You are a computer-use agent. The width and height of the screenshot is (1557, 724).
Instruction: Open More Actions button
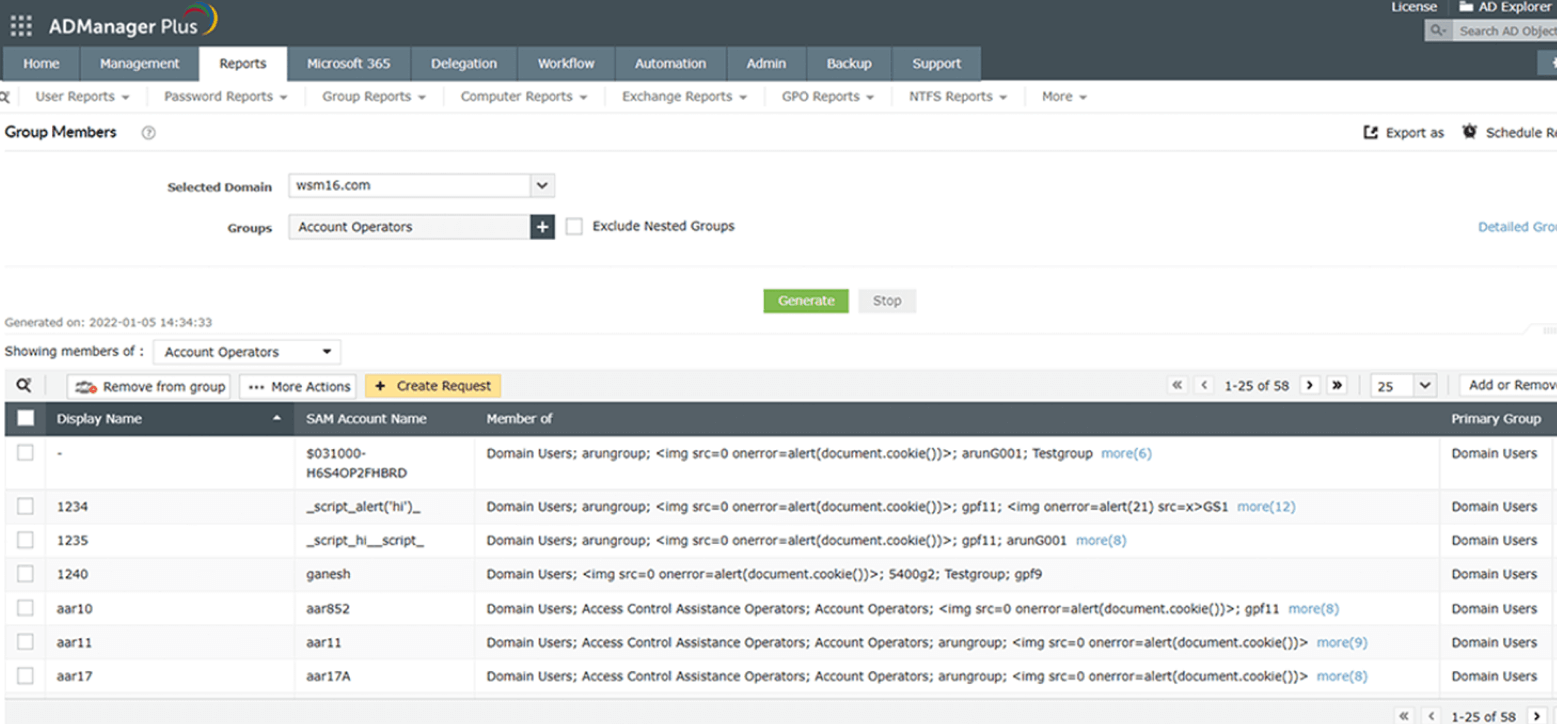point(299,386)
